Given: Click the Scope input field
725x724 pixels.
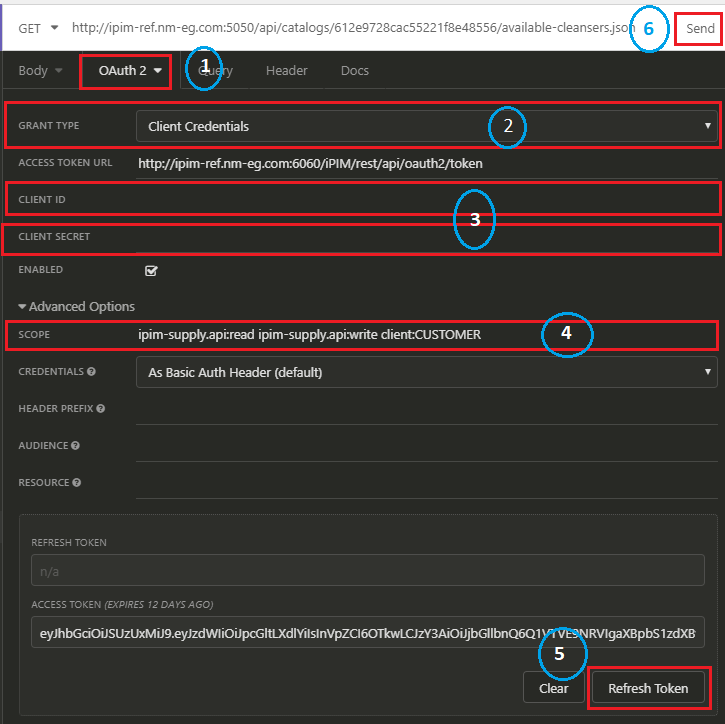Looking at the screenshot, I should [426, 334].
